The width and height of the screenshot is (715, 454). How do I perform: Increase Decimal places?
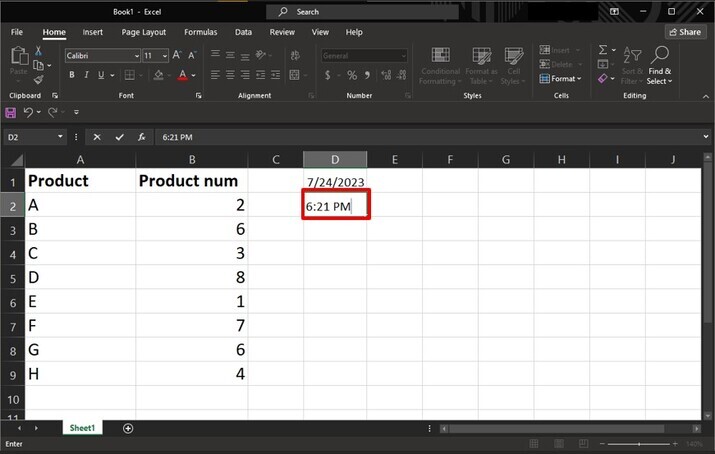(386, 75)
